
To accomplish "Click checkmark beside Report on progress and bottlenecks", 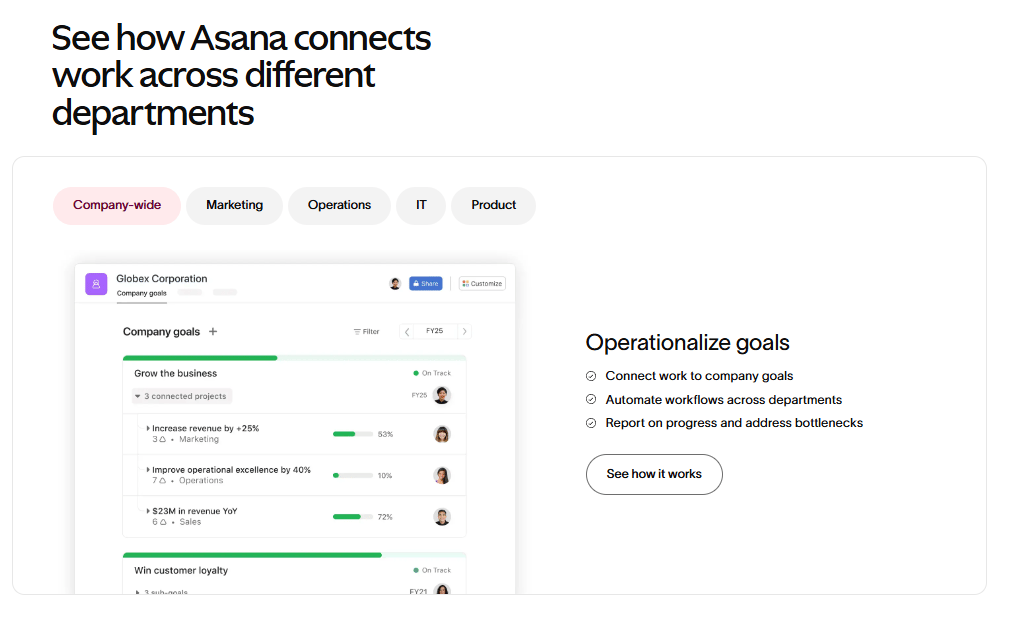I will [x=591, y=423].
